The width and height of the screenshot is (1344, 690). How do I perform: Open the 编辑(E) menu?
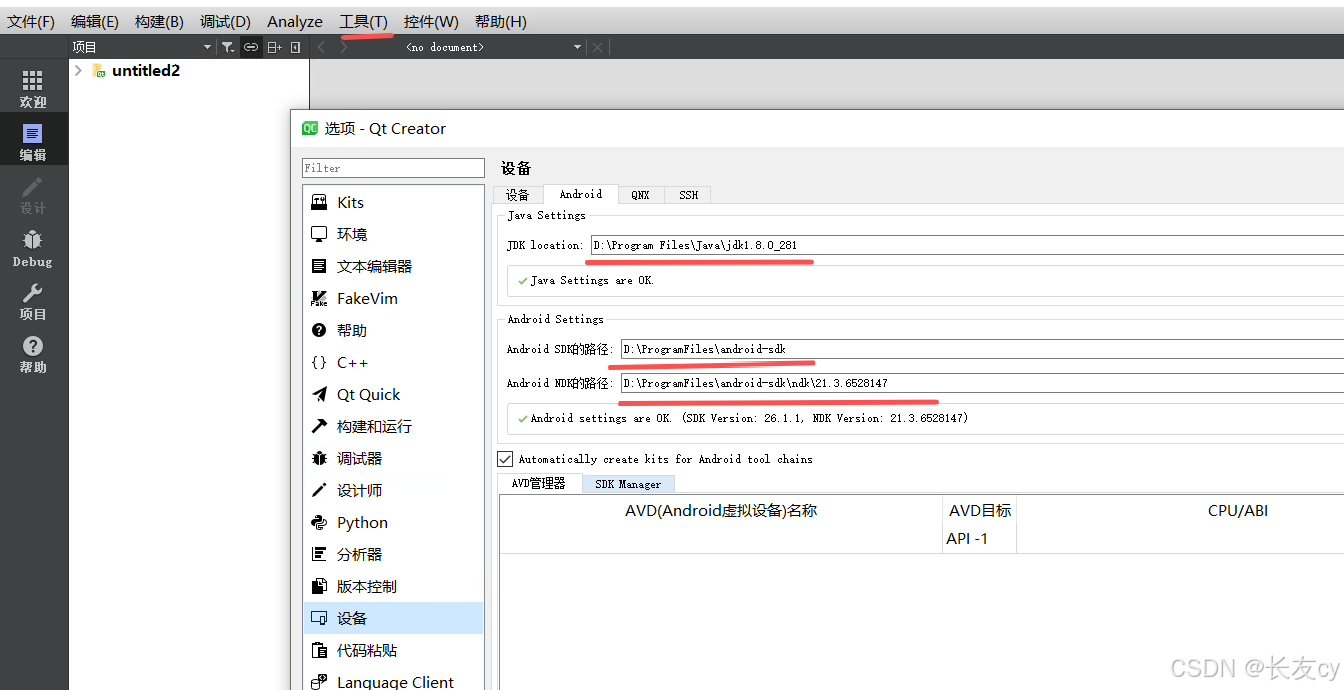point(95,21)
